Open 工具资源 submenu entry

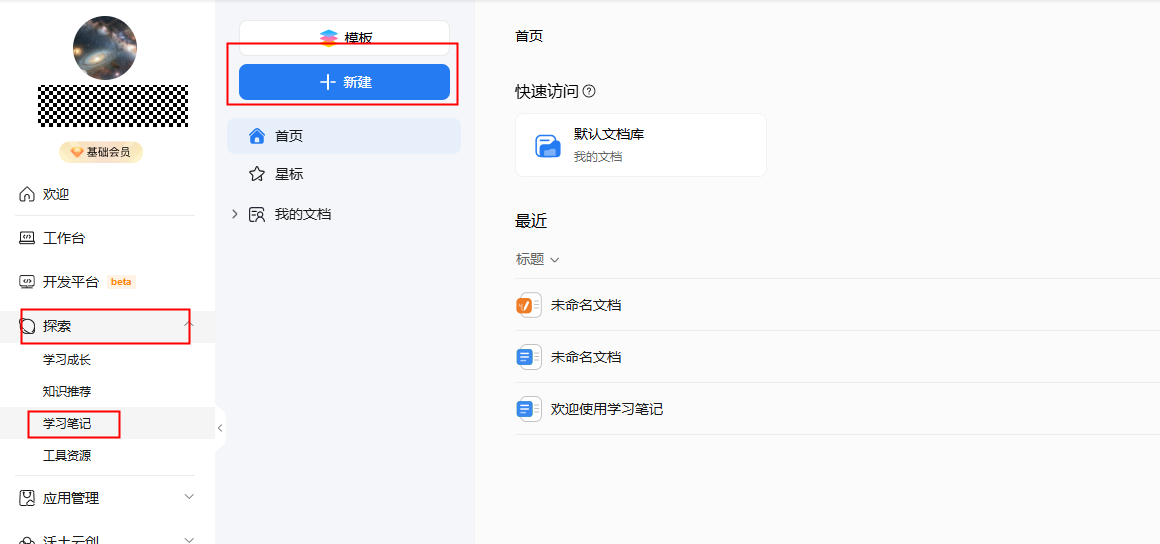(67, 456)
